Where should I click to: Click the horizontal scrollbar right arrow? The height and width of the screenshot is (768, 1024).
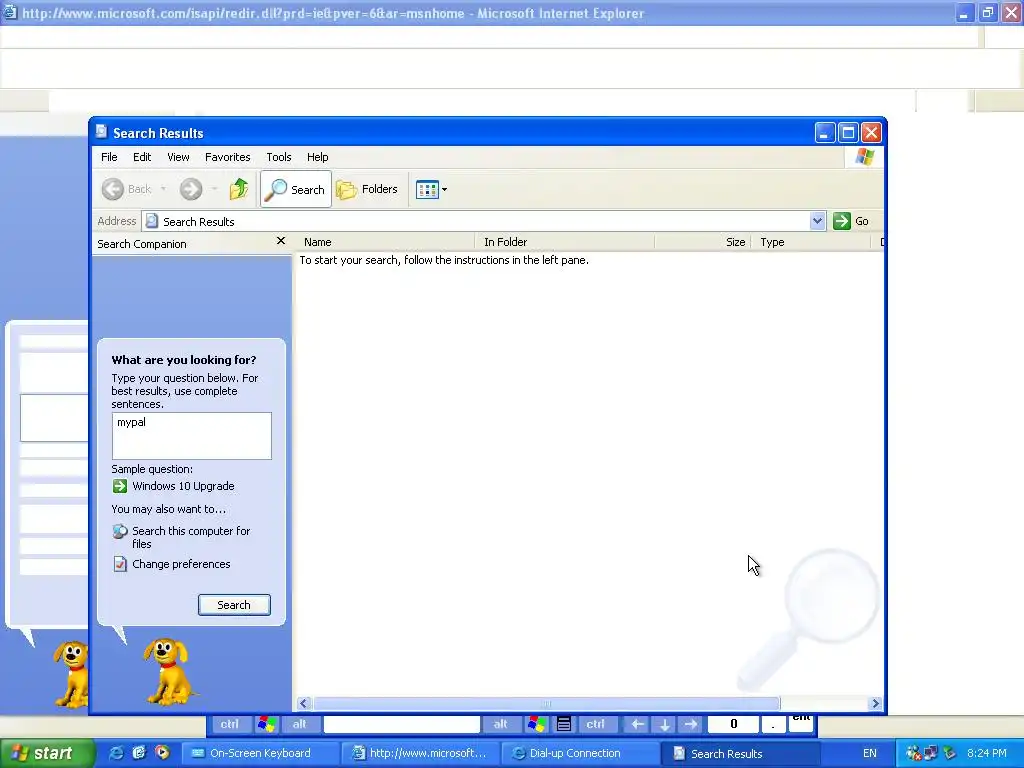pyautogui.click(x=875, y=703)
